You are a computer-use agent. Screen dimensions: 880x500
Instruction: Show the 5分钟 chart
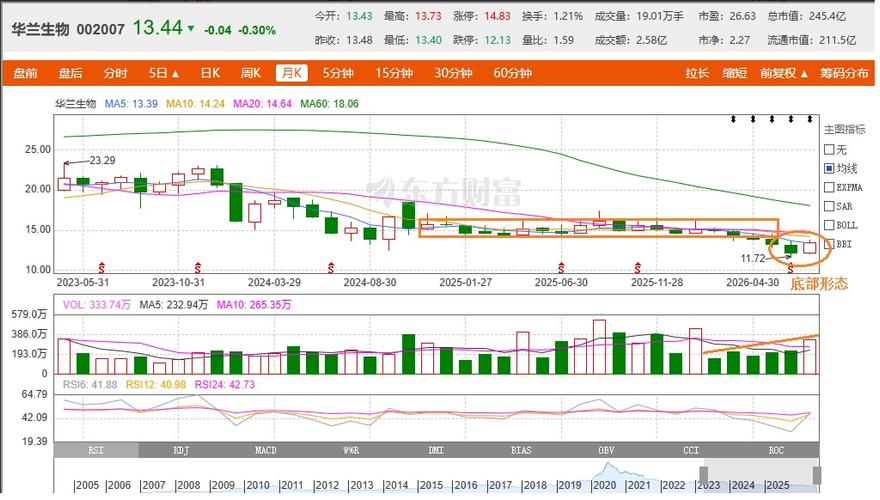pyautogui.click(x=337, y=73)
